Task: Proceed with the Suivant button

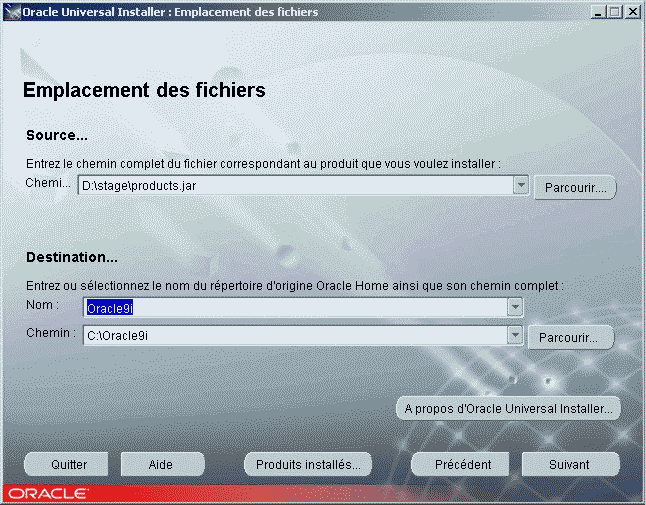Action: 569,464
